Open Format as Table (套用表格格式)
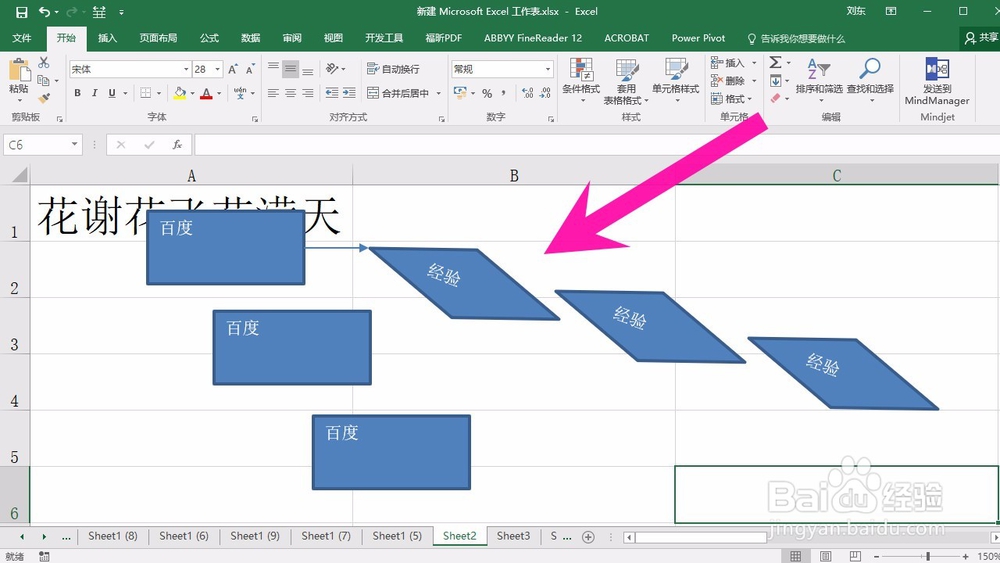This screenshot has width=1000, height=563. [626, 81]
